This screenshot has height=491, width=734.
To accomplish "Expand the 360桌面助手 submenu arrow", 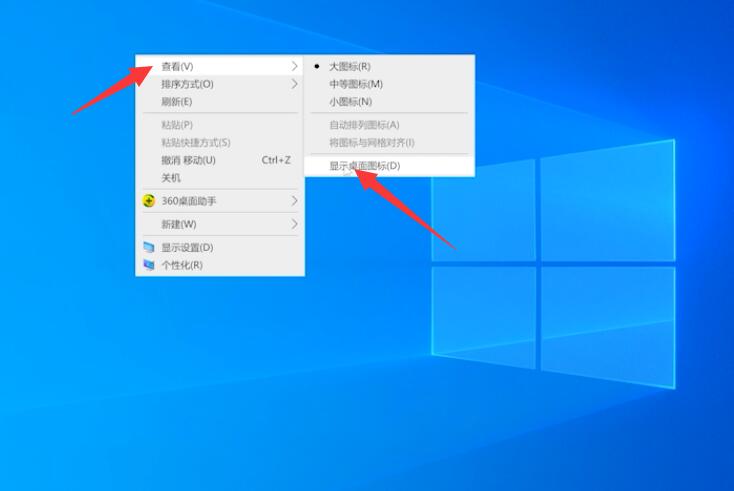I will (x=294, y=201).
